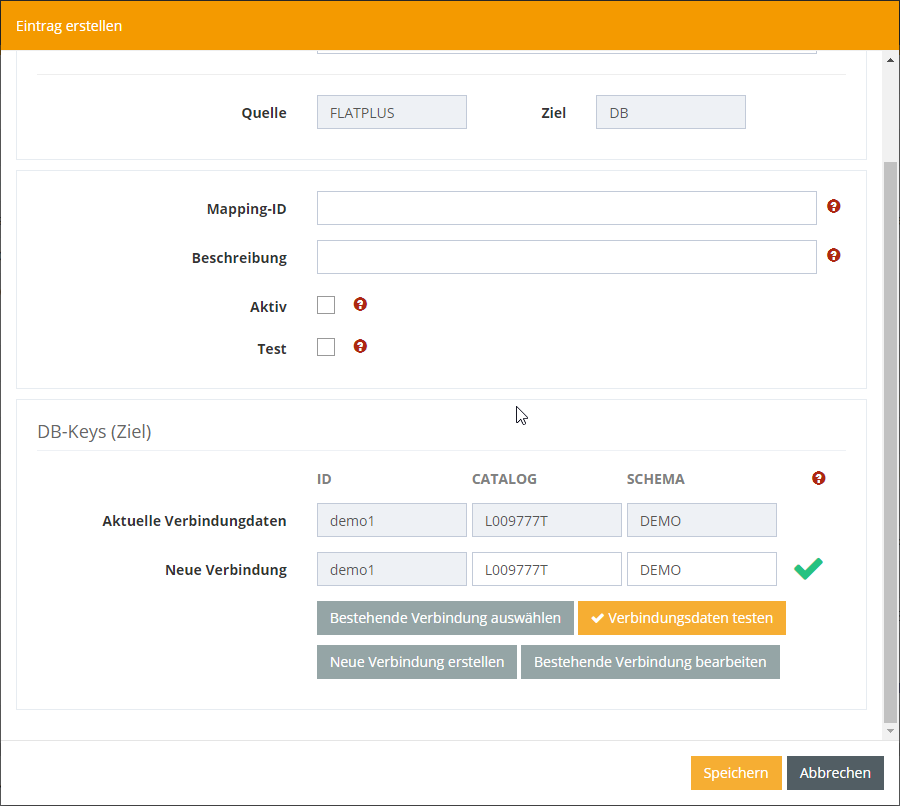Image resolution: width=900 pixels, height=806 pixels.
Task: Click Neue Verbindung erstellen button
Action: [417, 662]
